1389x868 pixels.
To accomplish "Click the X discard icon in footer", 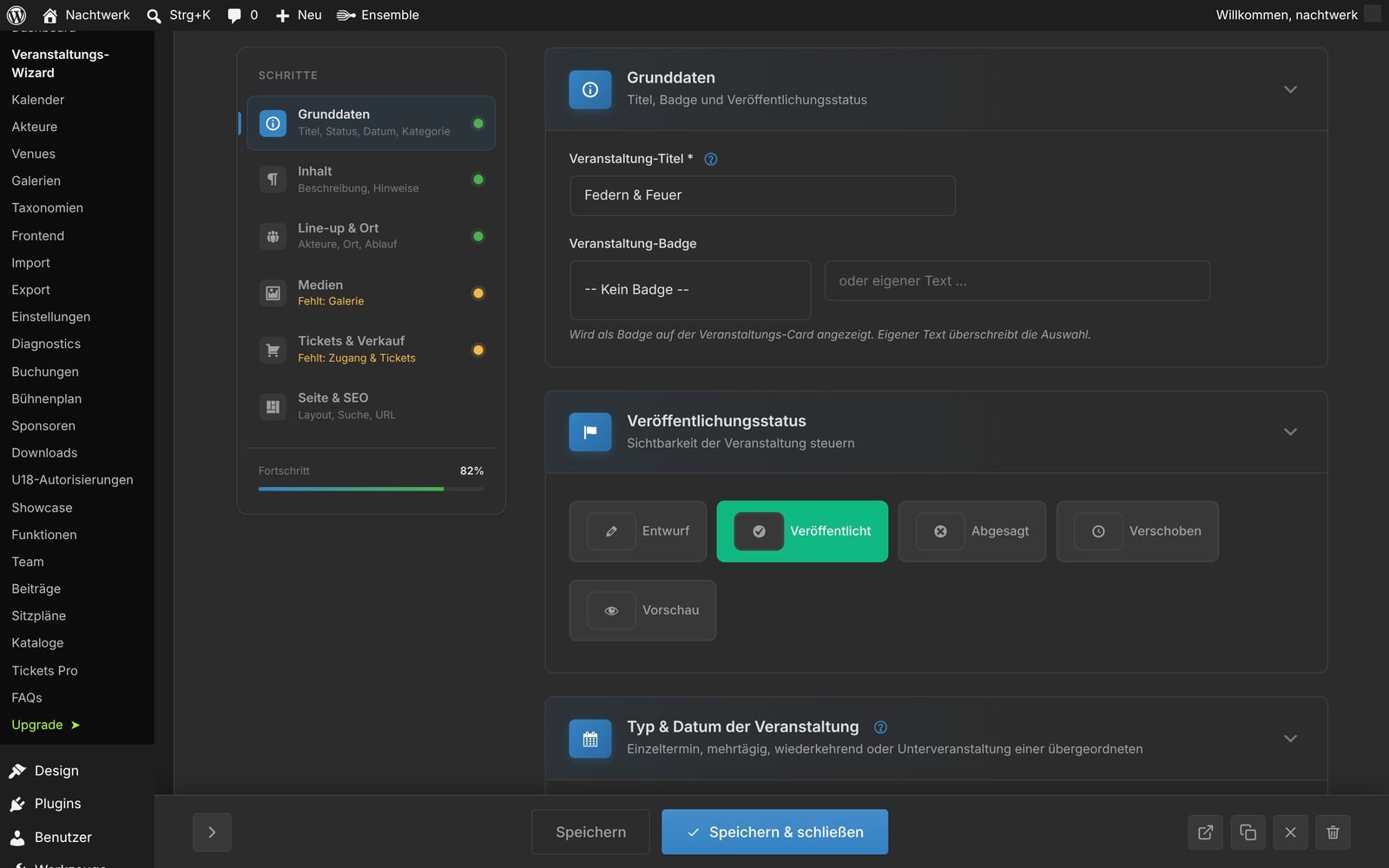I will tap(1290, 832).
